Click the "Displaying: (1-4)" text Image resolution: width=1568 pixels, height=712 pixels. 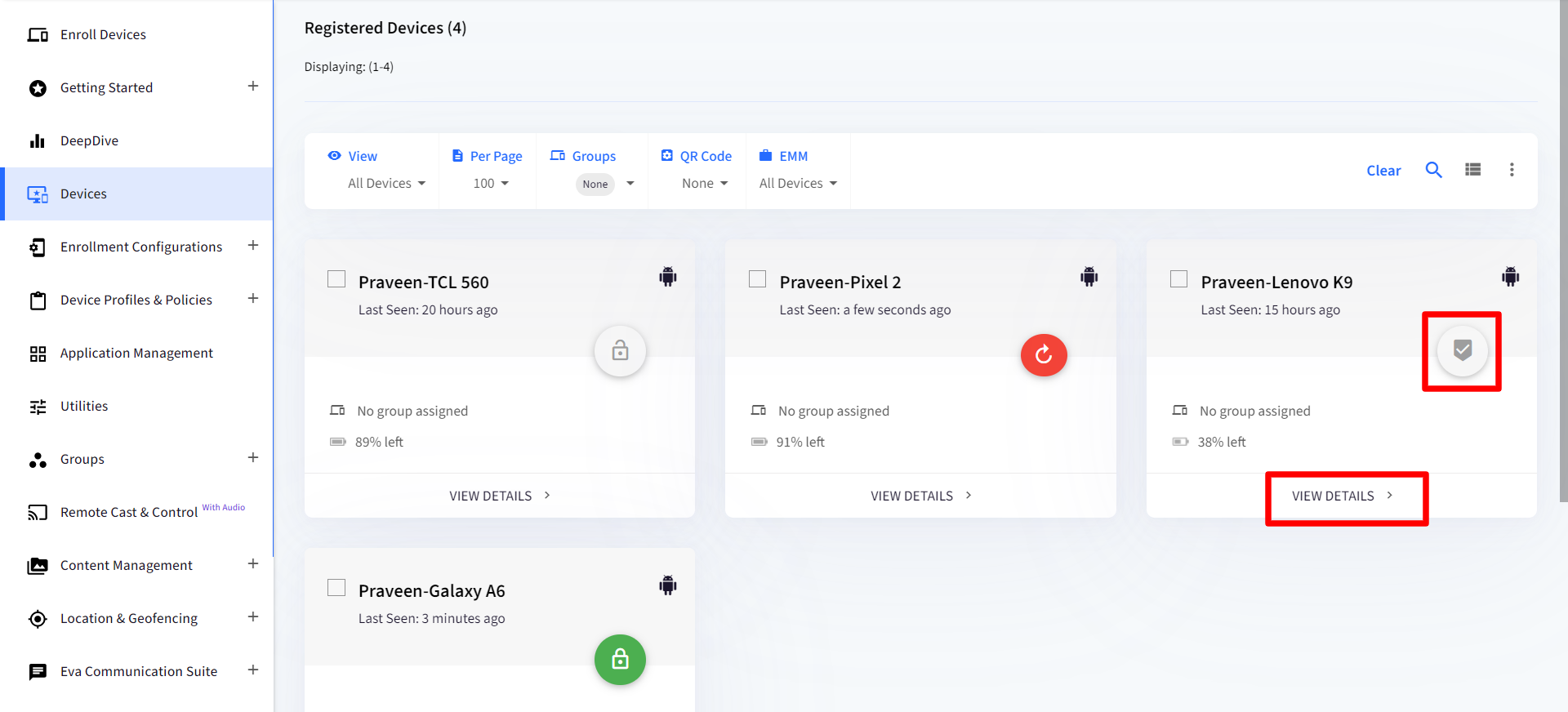click(x=349, y=67)
